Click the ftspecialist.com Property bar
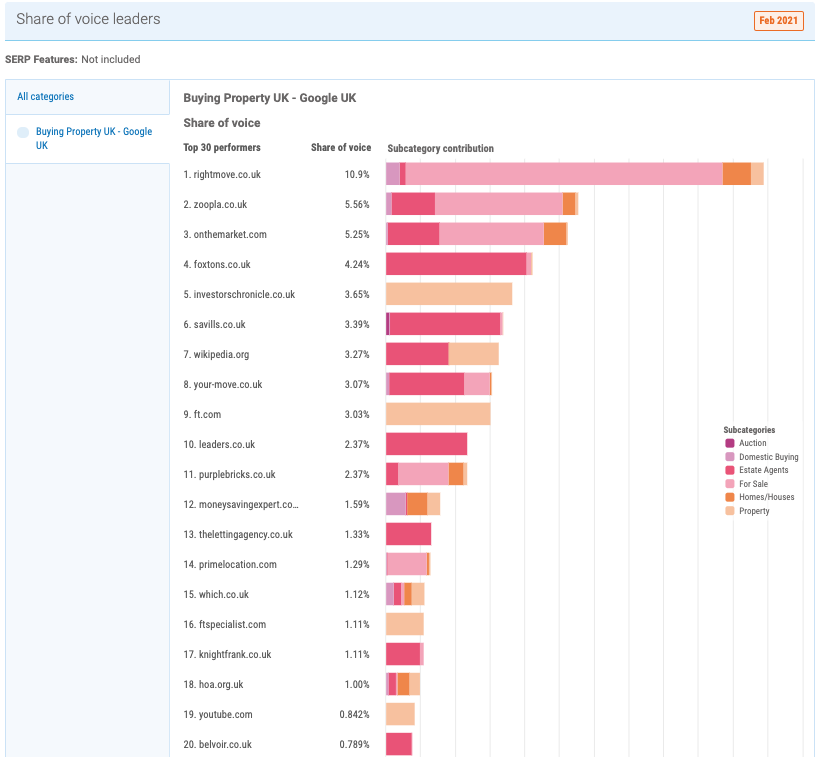This screenshot has height=757, width=819. pos(405,624)
